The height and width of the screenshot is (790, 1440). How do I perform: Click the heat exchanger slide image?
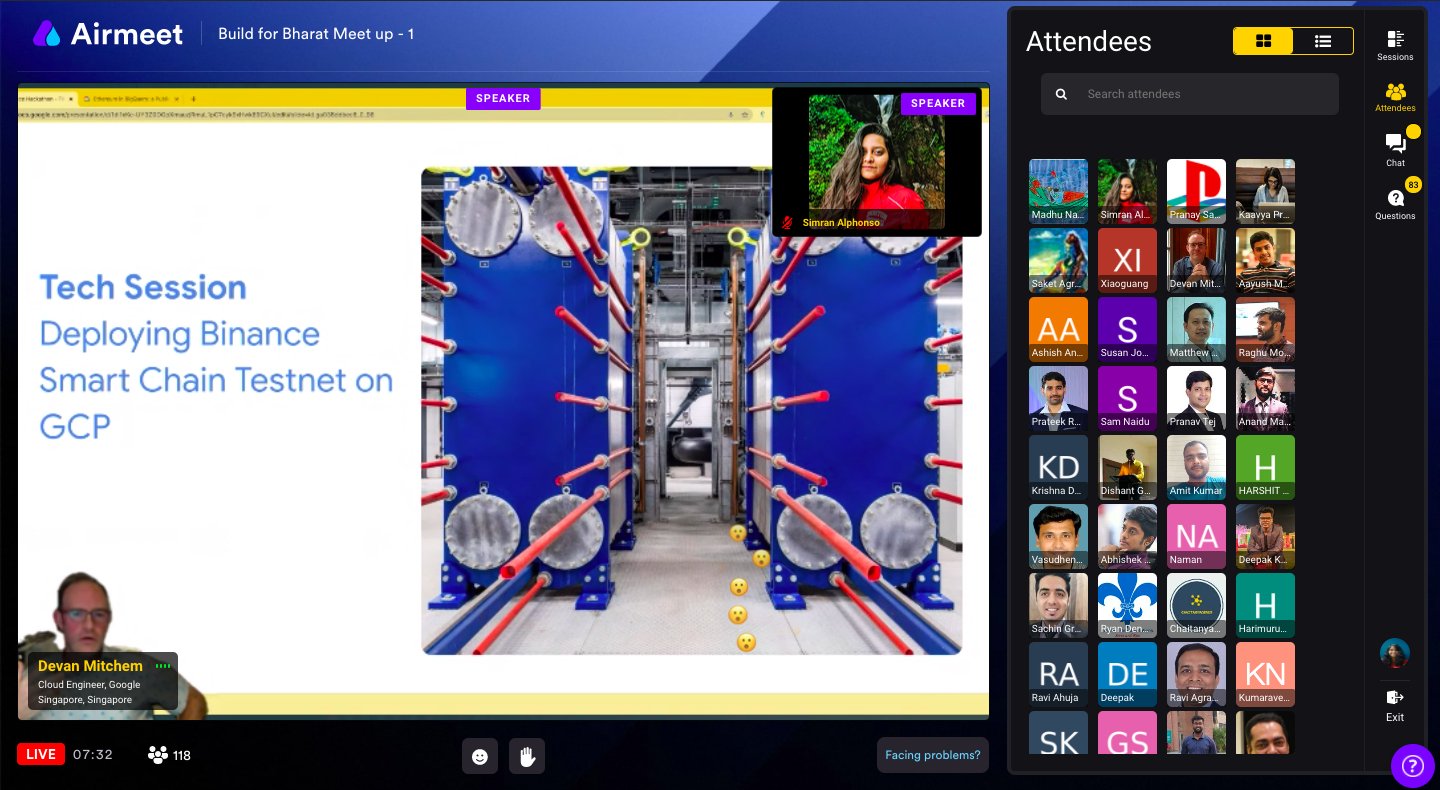click(692, 411)
